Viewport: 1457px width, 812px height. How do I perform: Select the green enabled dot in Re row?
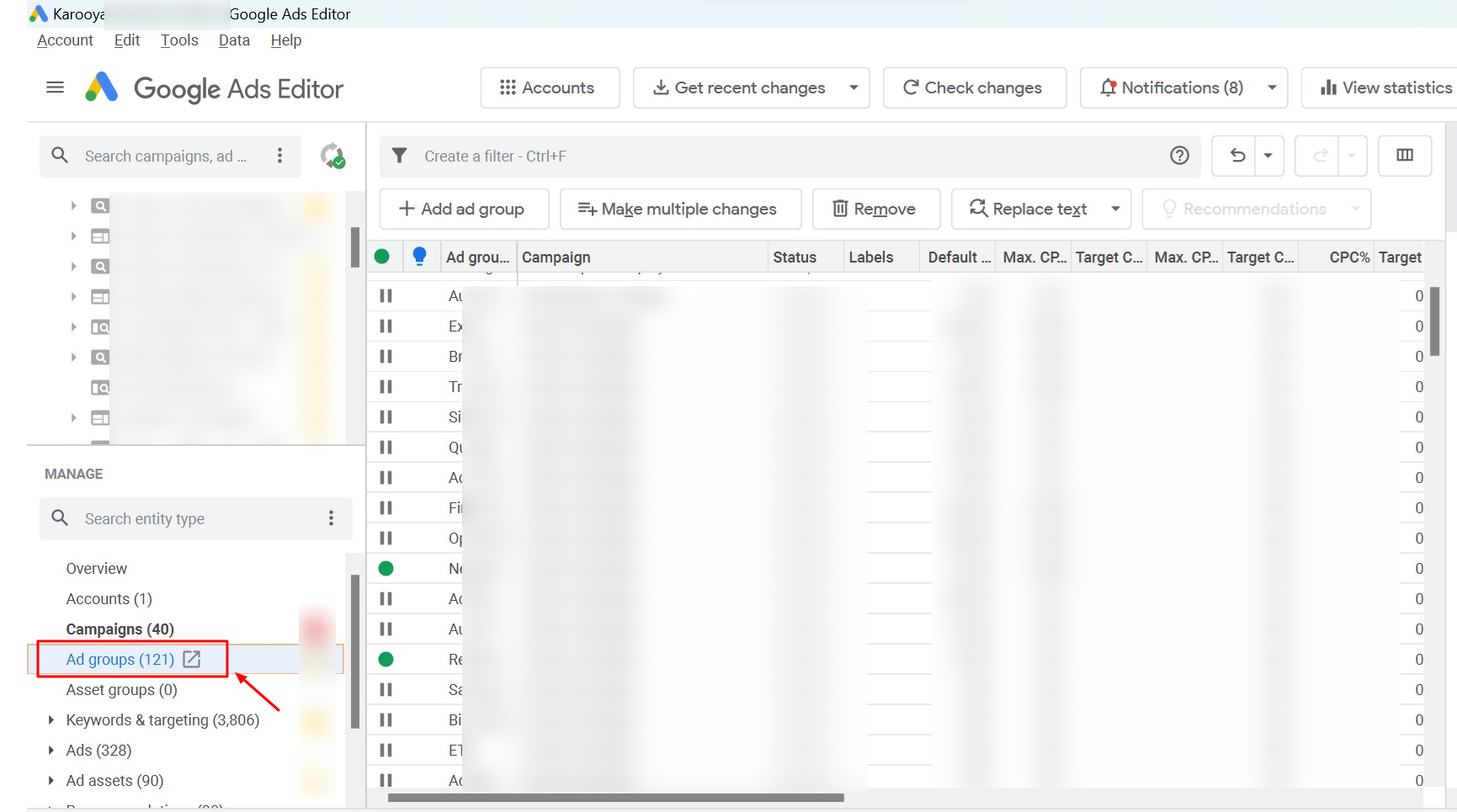click(386, 660)
